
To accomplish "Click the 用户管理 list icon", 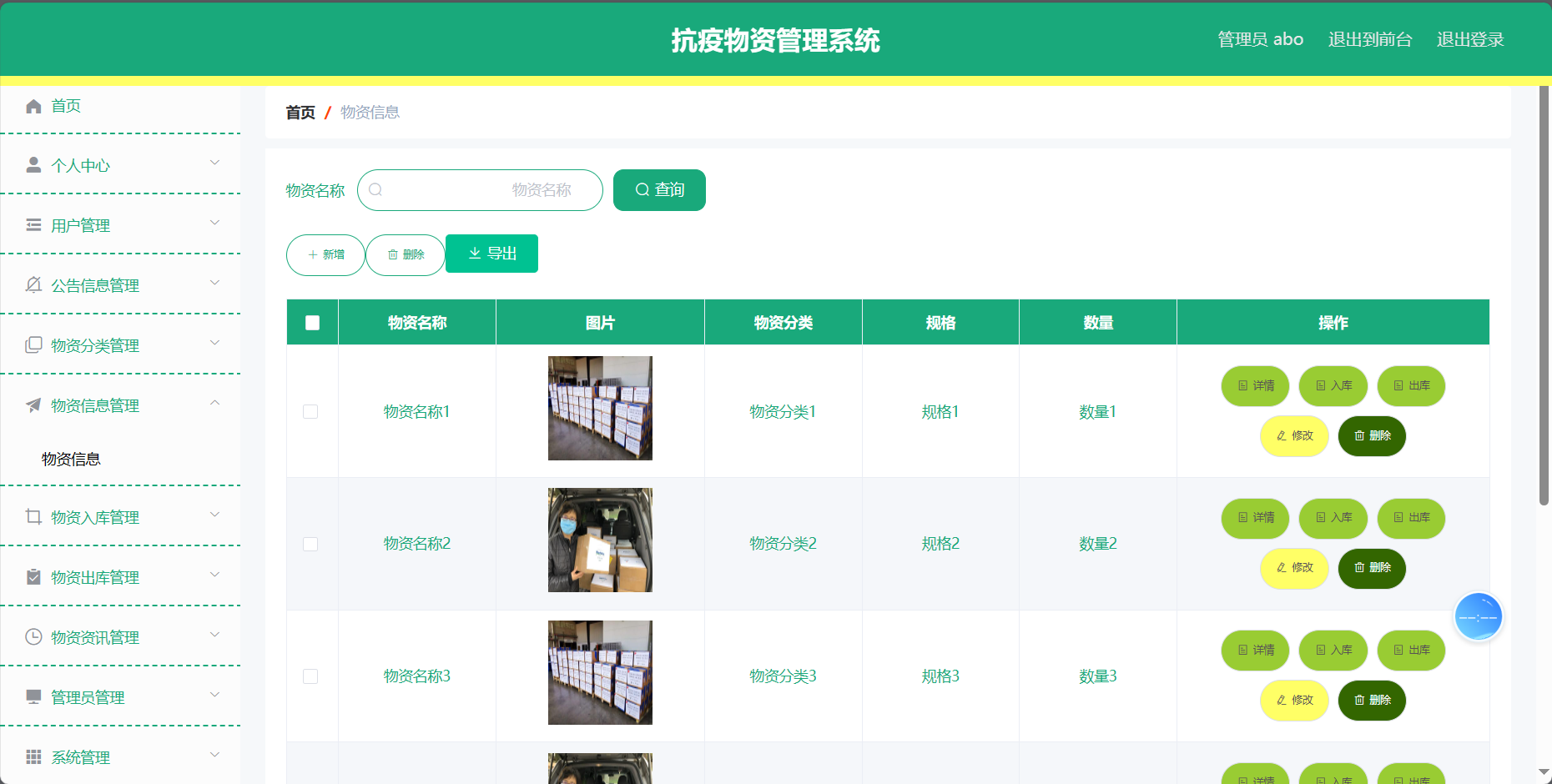I will 33,224.
